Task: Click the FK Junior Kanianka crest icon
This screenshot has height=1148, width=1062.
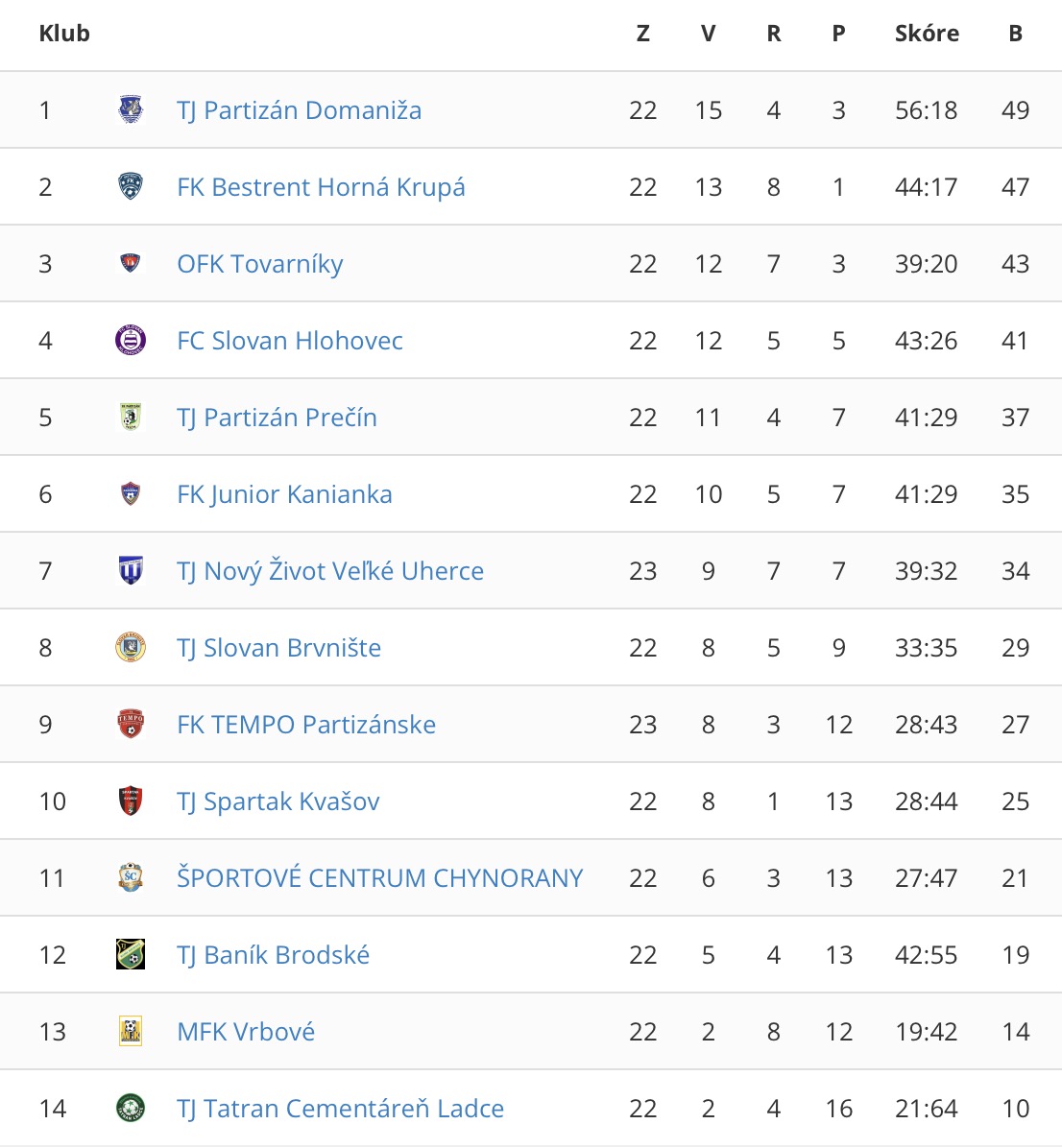Action: (131, 494)
